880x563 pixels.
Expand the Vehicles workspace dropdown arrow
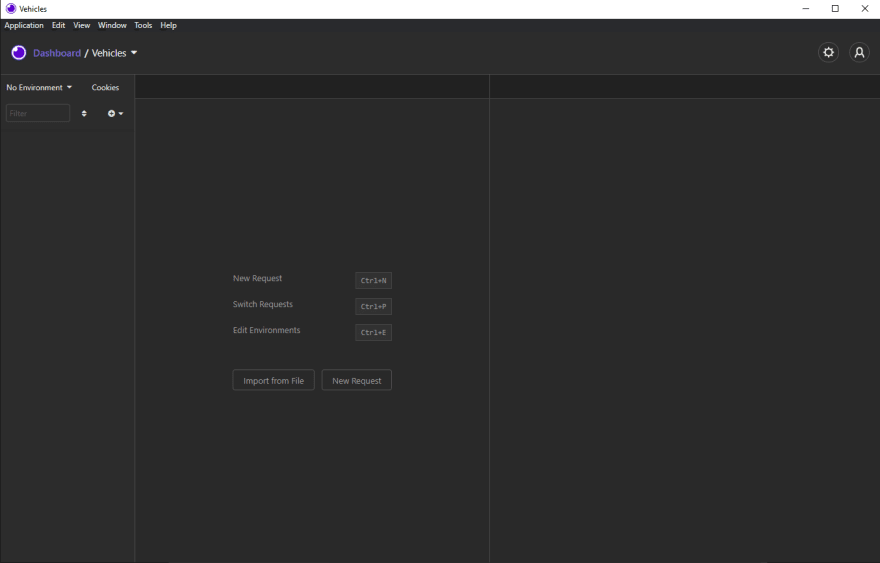click(134, 53)
